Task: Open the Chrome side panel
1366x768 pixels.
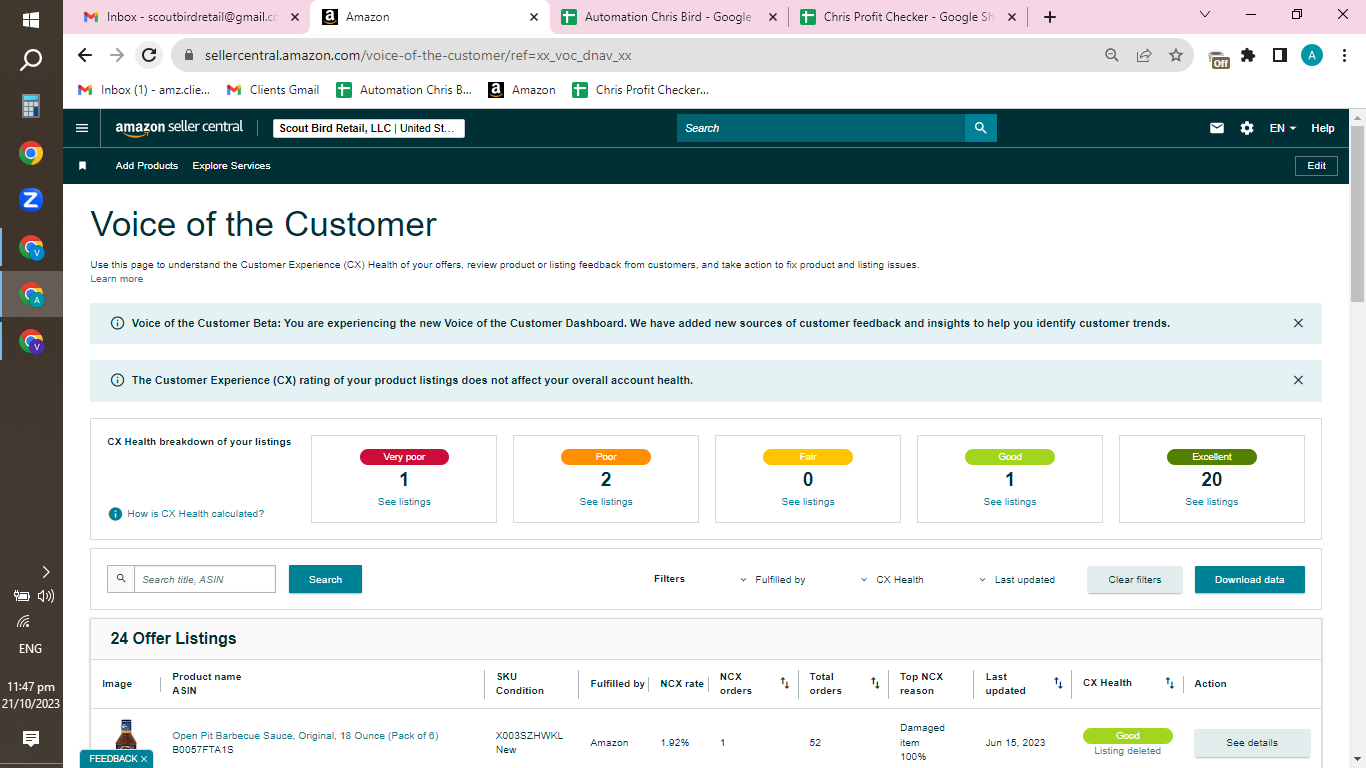Action: (x=1279, y=55)
